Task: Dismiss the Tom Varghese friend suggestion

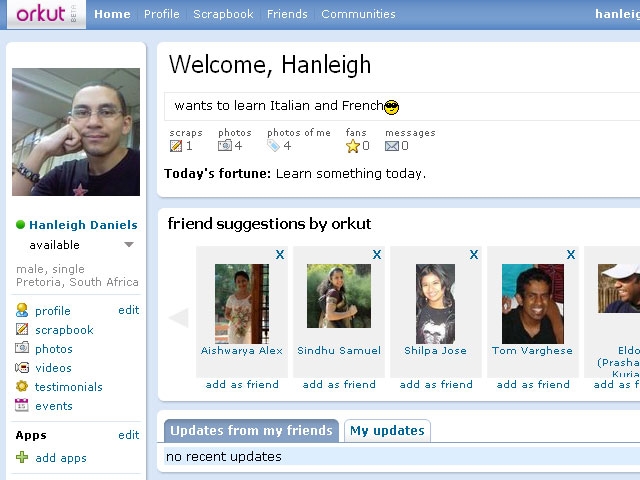Action: (571, 255)
